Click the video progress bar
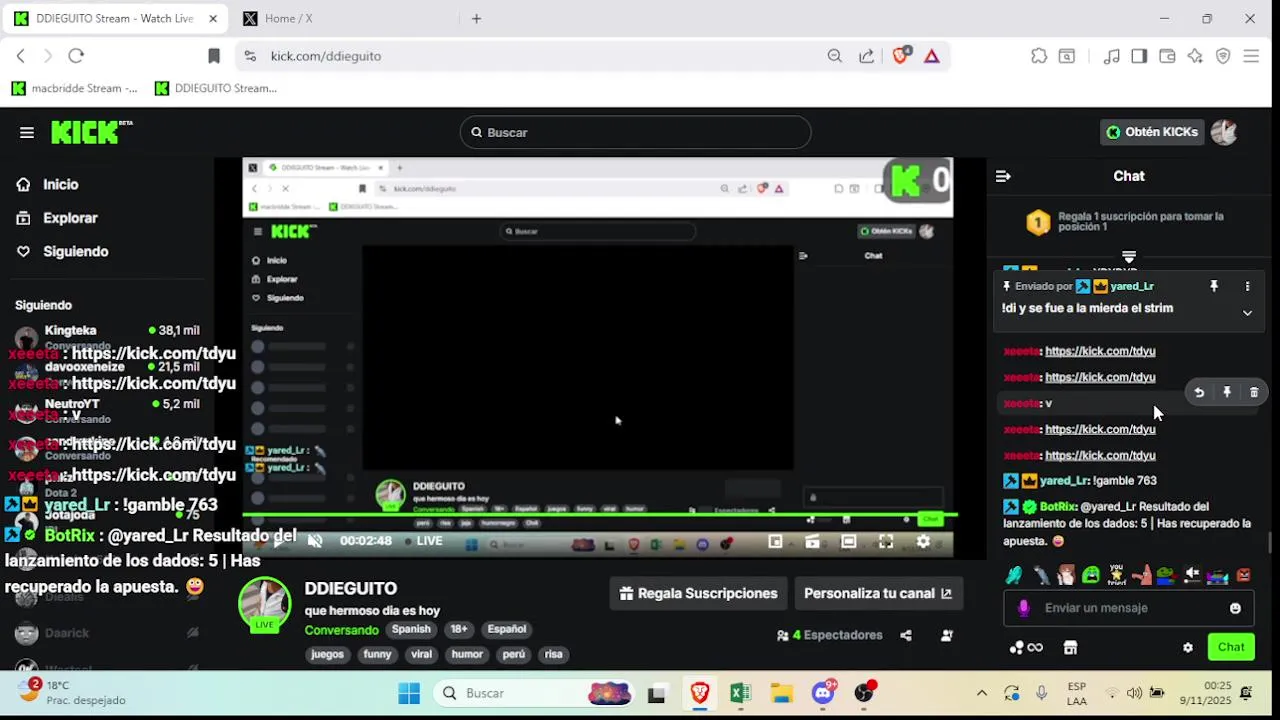 (598, 516)
